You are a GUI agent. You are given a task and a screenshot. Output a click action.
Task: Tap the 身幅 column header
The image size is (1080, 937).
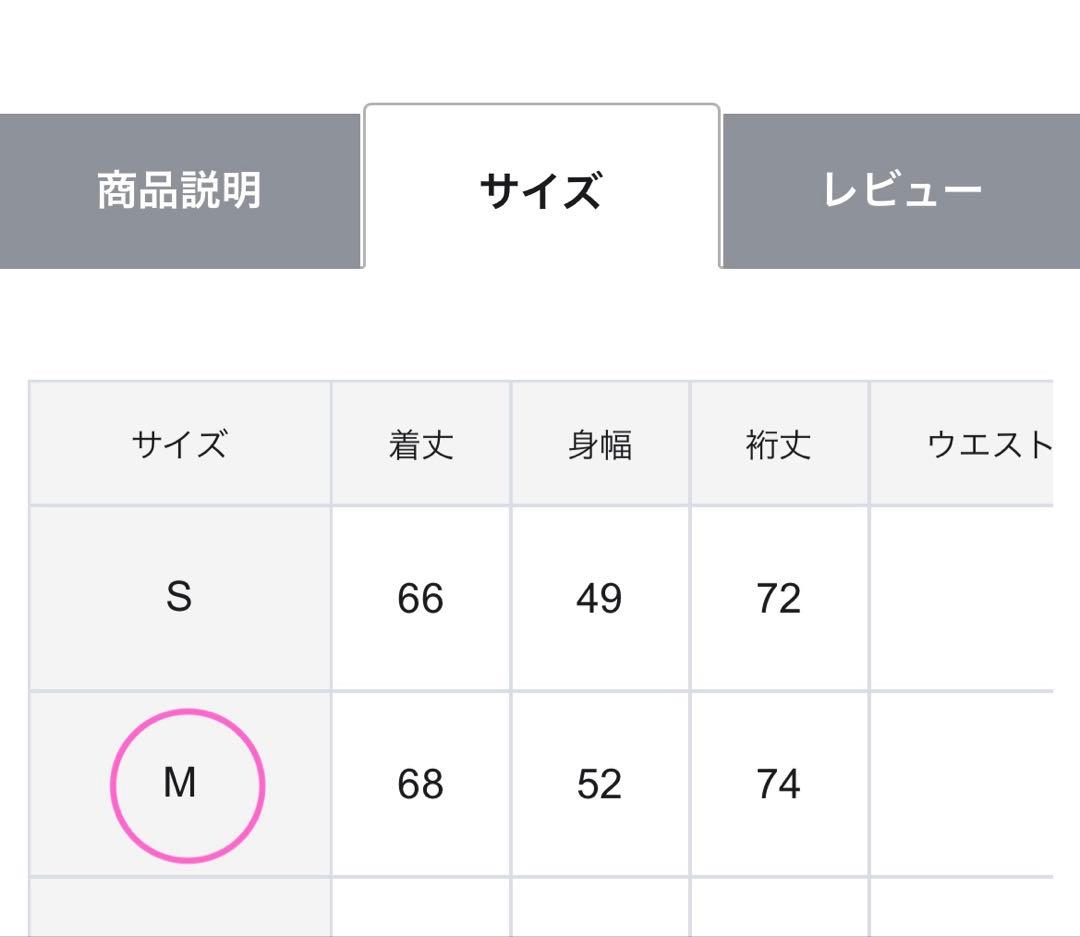(x=600, y=444)
